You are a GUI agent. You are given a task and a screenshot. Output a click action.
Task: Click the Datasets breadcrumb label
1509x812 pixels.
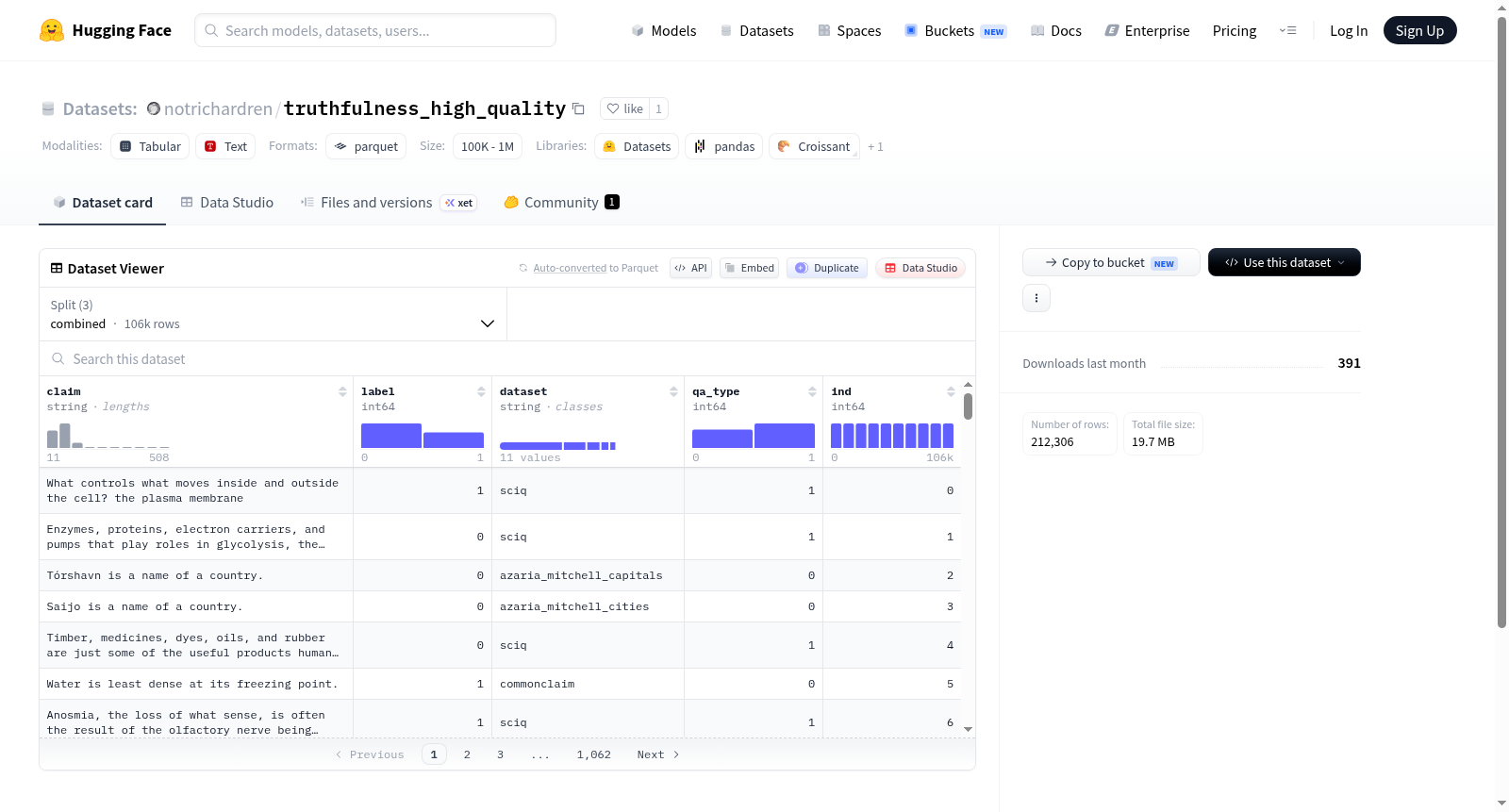[x=100, y=109]
